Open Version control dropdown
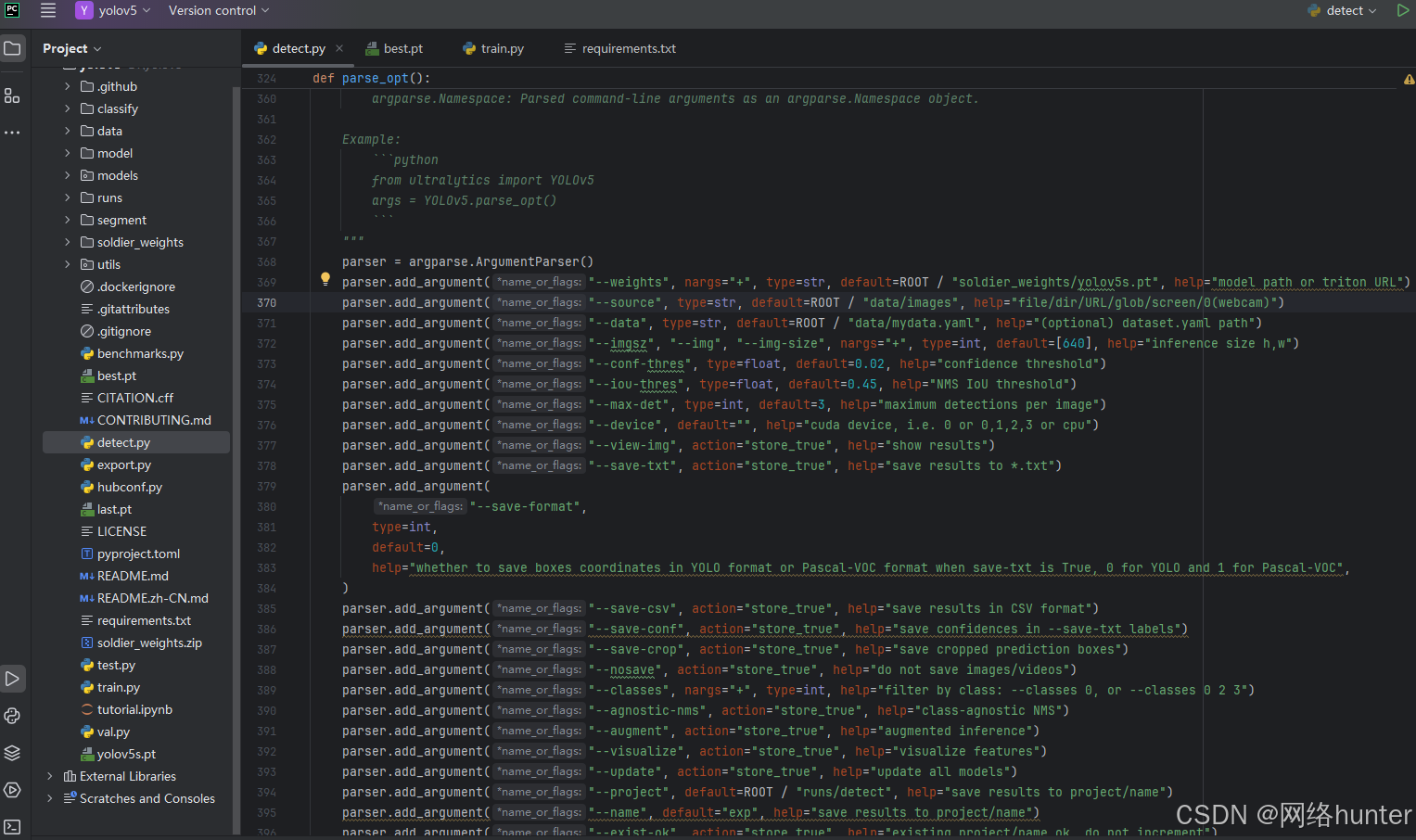The width and height of the screenshot is (1416, 840). point(219,10)
